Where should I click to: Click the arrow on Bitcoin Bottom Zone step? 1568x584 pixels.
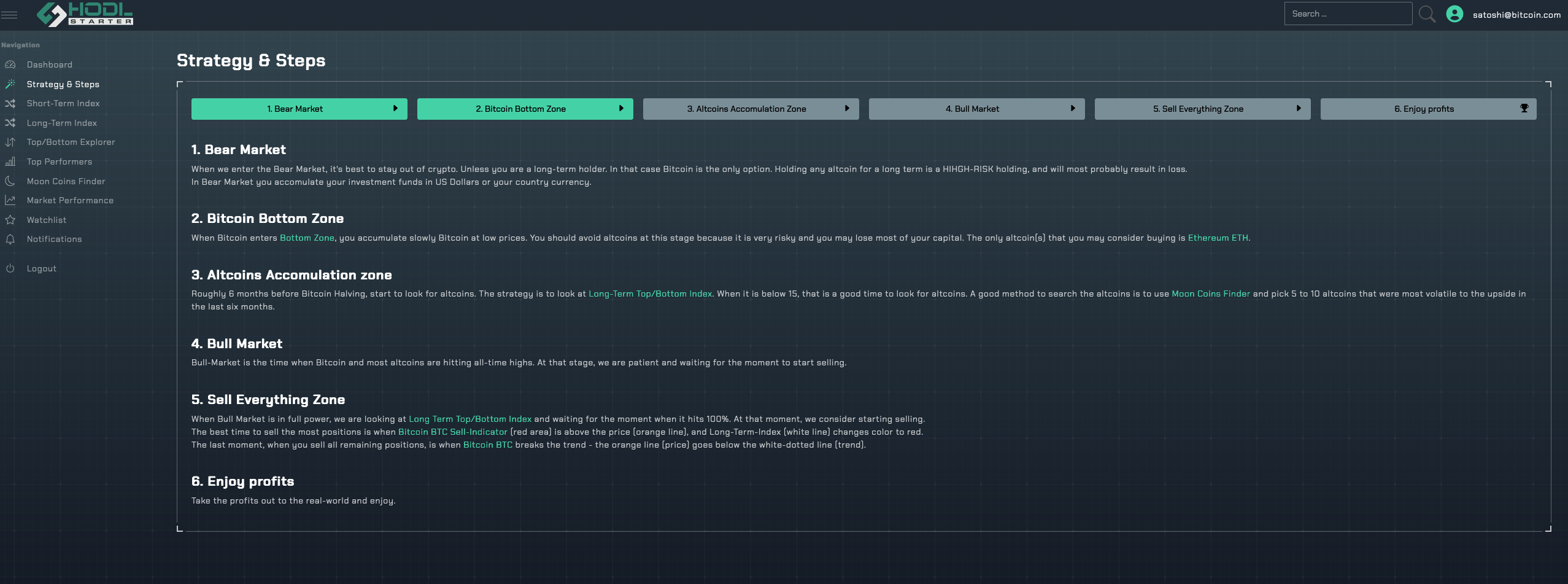pos(621,108)
